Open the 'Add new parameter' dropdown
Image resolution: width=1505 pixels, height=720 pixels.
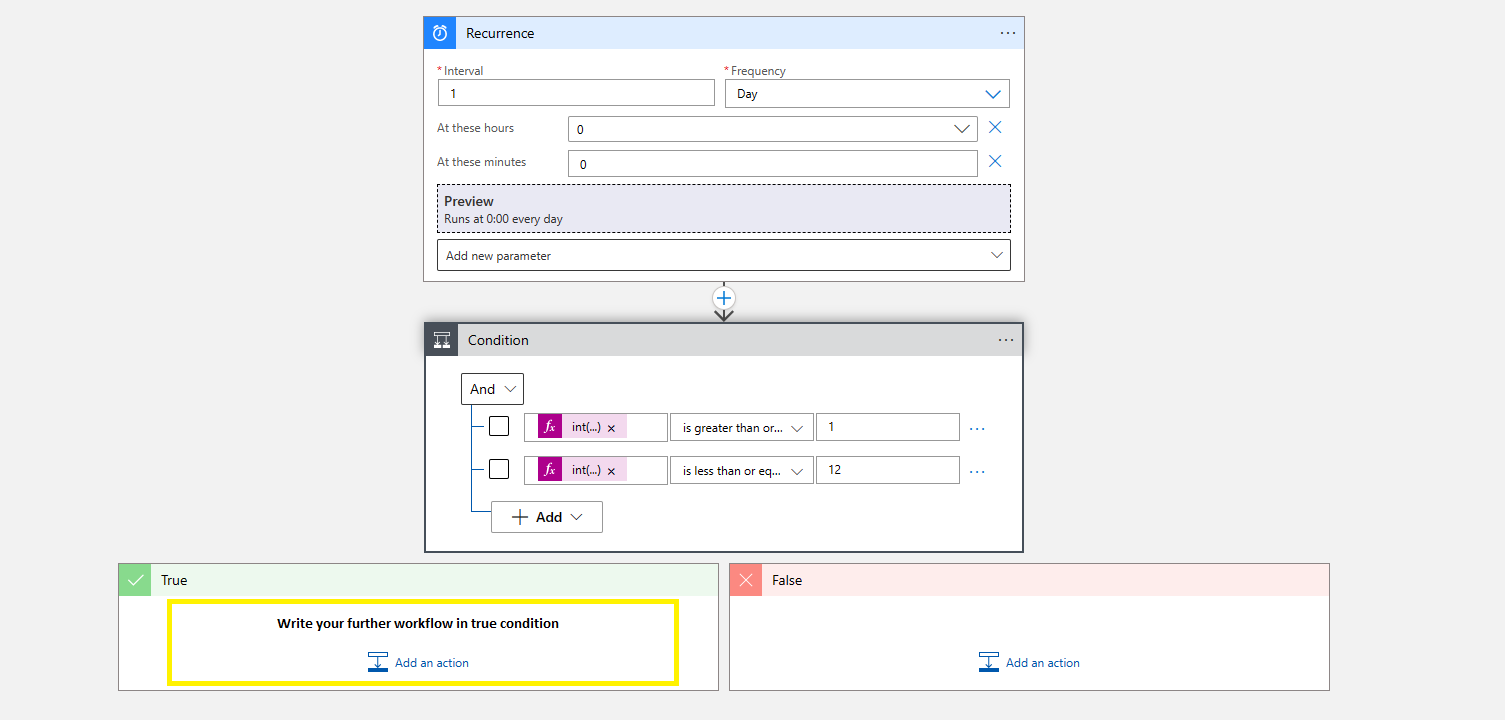pyautogui.click(x=724, y=255)
